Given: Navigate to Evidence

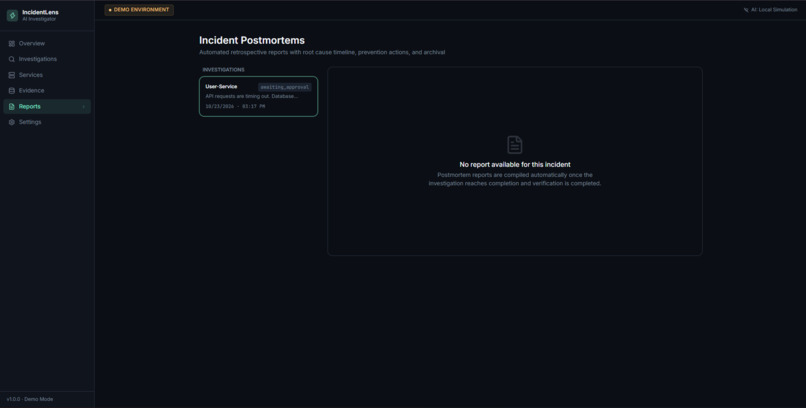Looking at the screenshot, I should click(x=47, y=90).
